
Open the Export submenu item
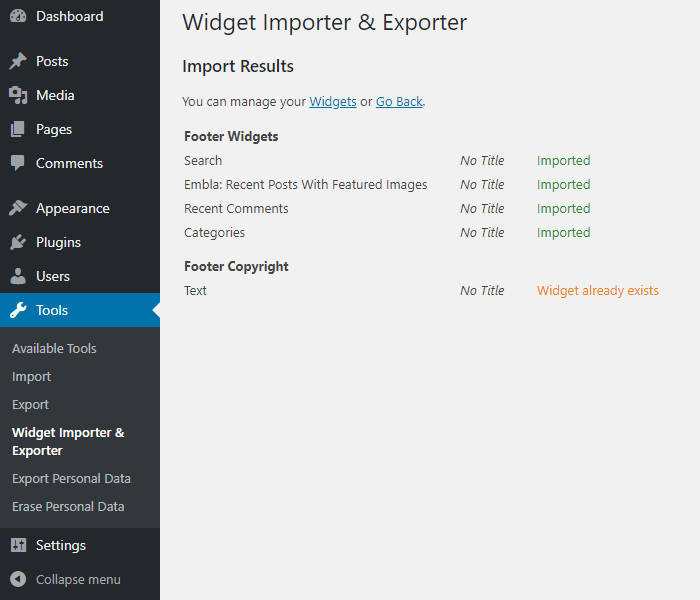coord(30,404)
